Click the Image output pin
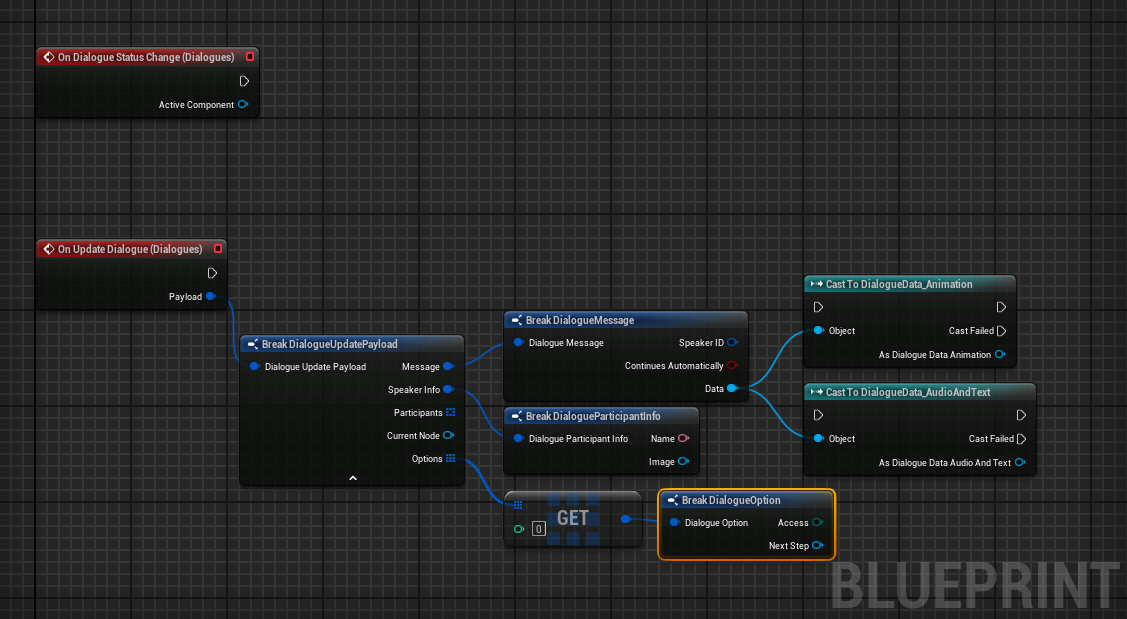Image resolution: width=1127 pixels, height=619 pixels. pos(683,461)
